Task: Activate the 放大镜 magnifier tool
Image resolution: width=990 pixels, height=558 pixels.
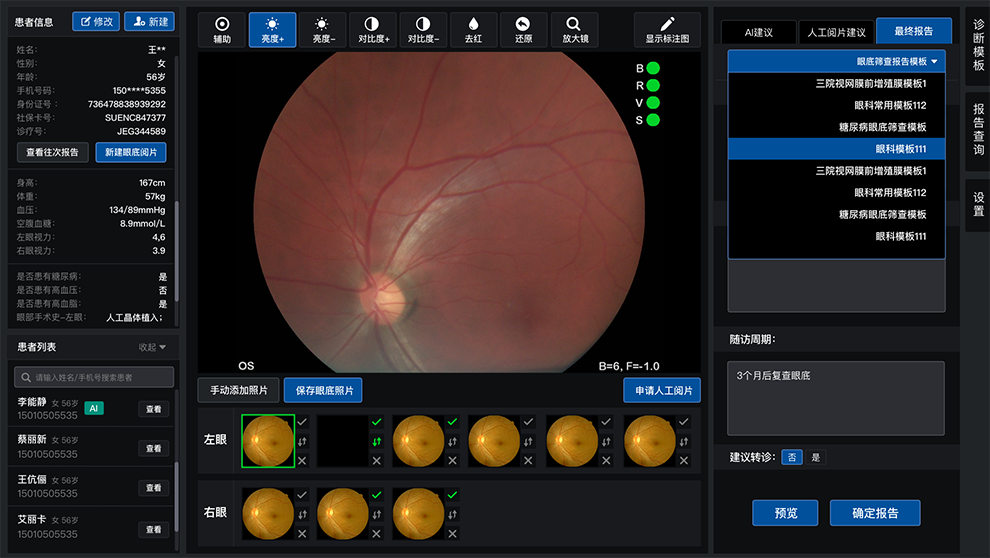Action: 574,30
